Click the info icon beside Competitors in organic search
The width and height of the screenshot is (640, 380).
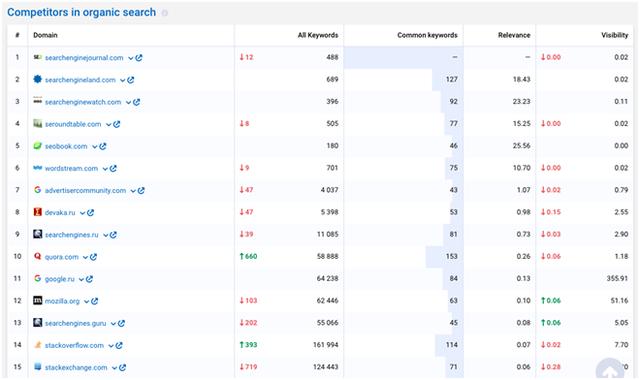(x=164, y=13)
